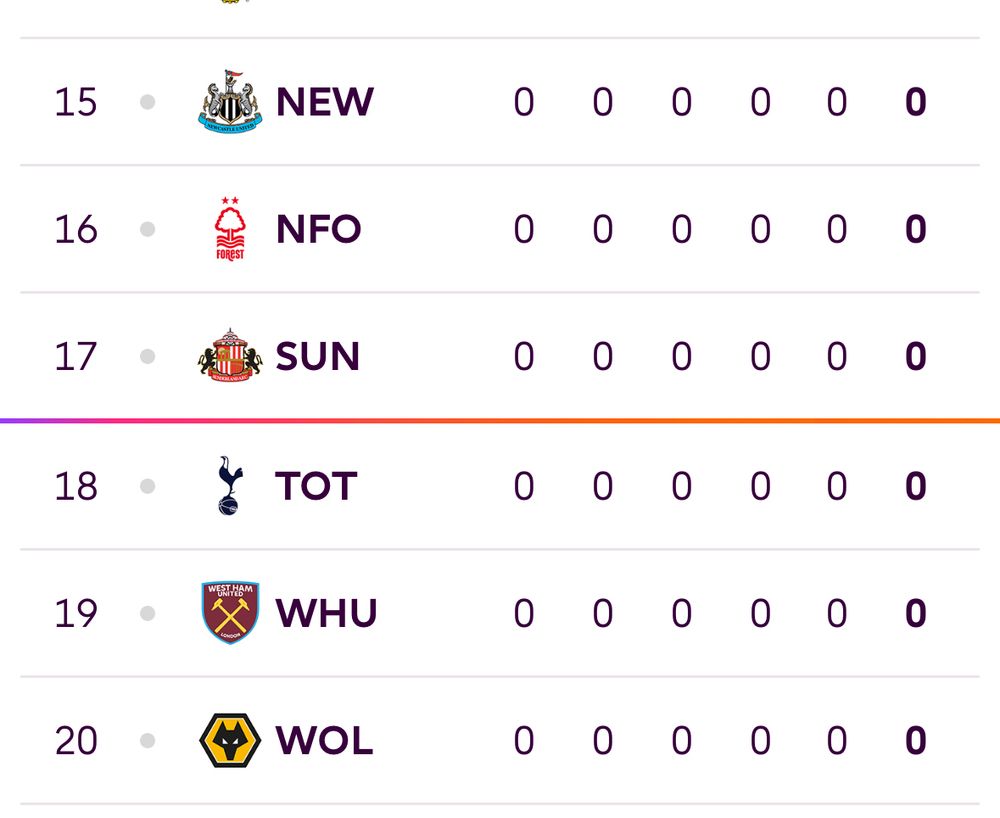This screenshot has width=1000, height=818.
Task: Tap the Wolves wolf-head crest
Action: tap(230, 740)
